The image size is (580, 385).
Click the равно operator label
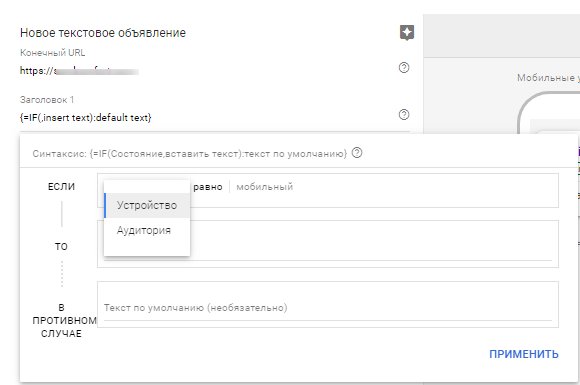click(x=208, y=187)
